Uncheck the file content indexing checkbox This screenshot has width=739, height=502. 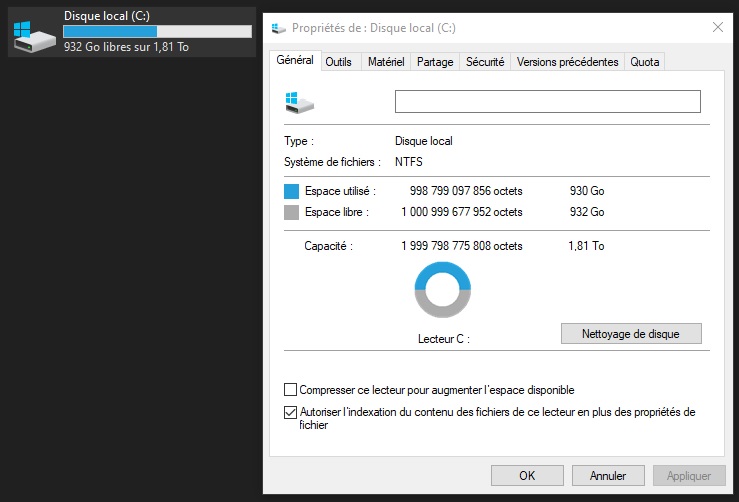tap(291, 412)
